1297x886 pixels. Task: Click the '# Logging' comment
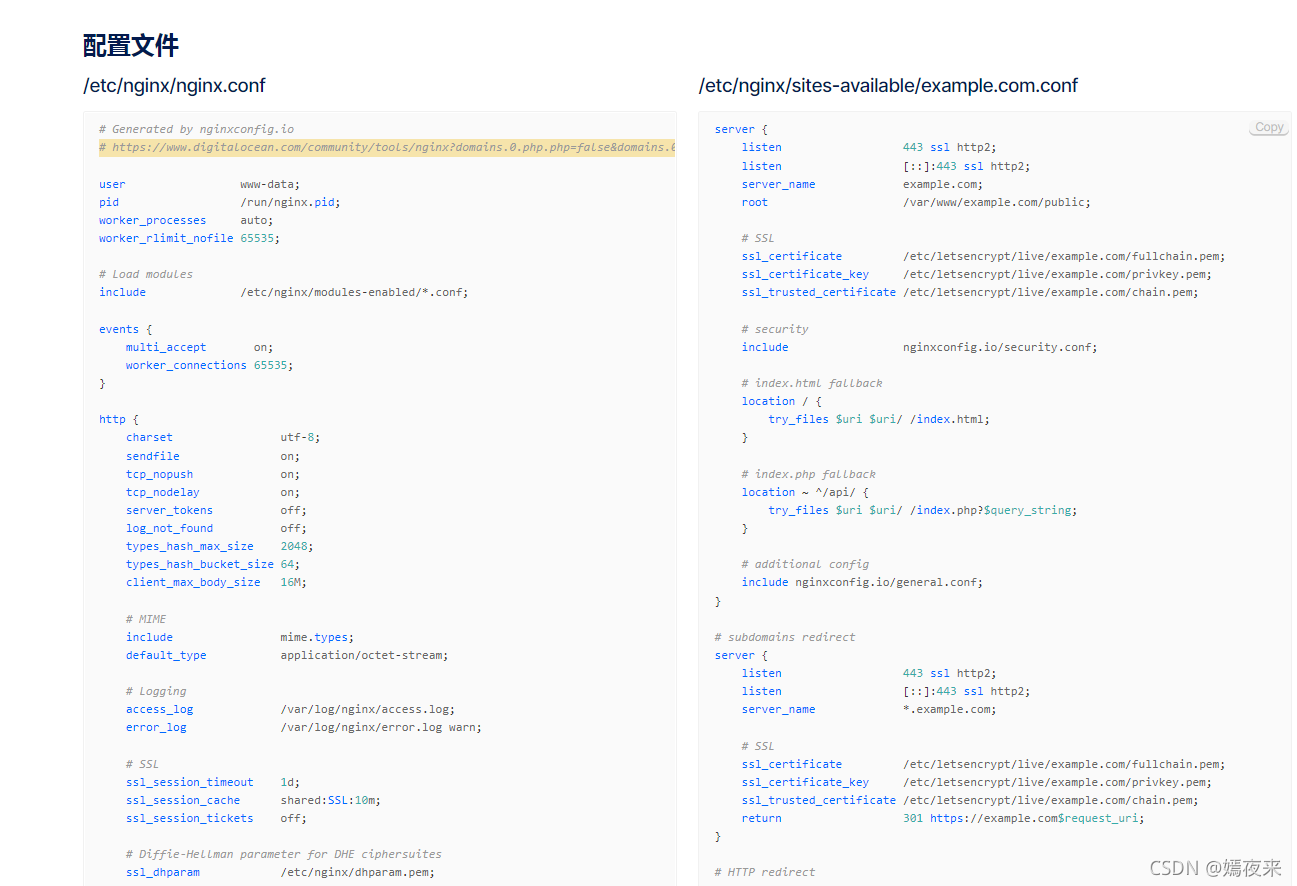(156, 691)
